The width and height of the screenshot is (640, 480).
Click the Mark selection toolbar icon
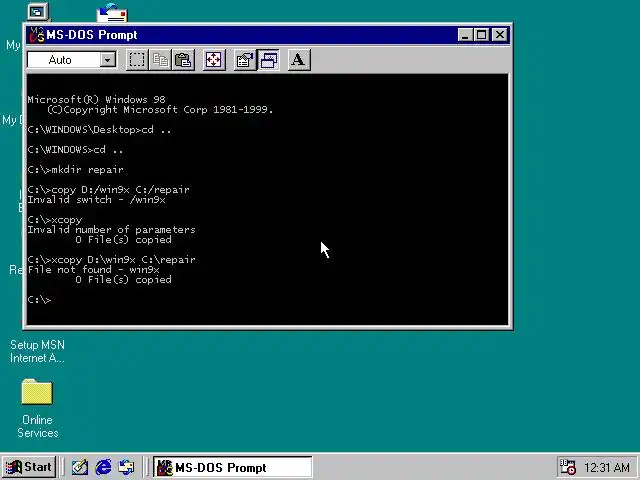pos(137,60)
